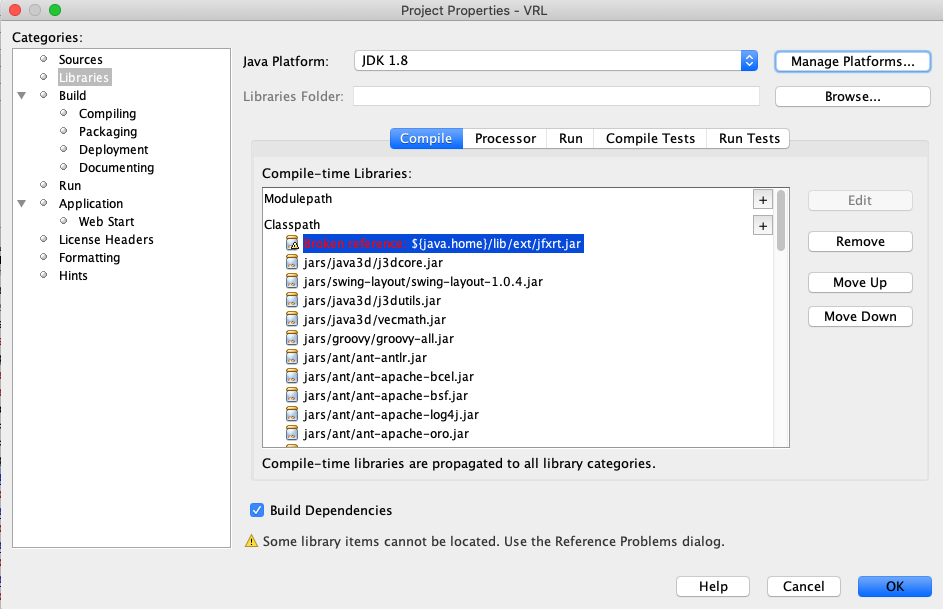Select jars/ant/ant-apache-oro.jar entry
Viewport: 943px width, 609px height.
click(386, 434)
